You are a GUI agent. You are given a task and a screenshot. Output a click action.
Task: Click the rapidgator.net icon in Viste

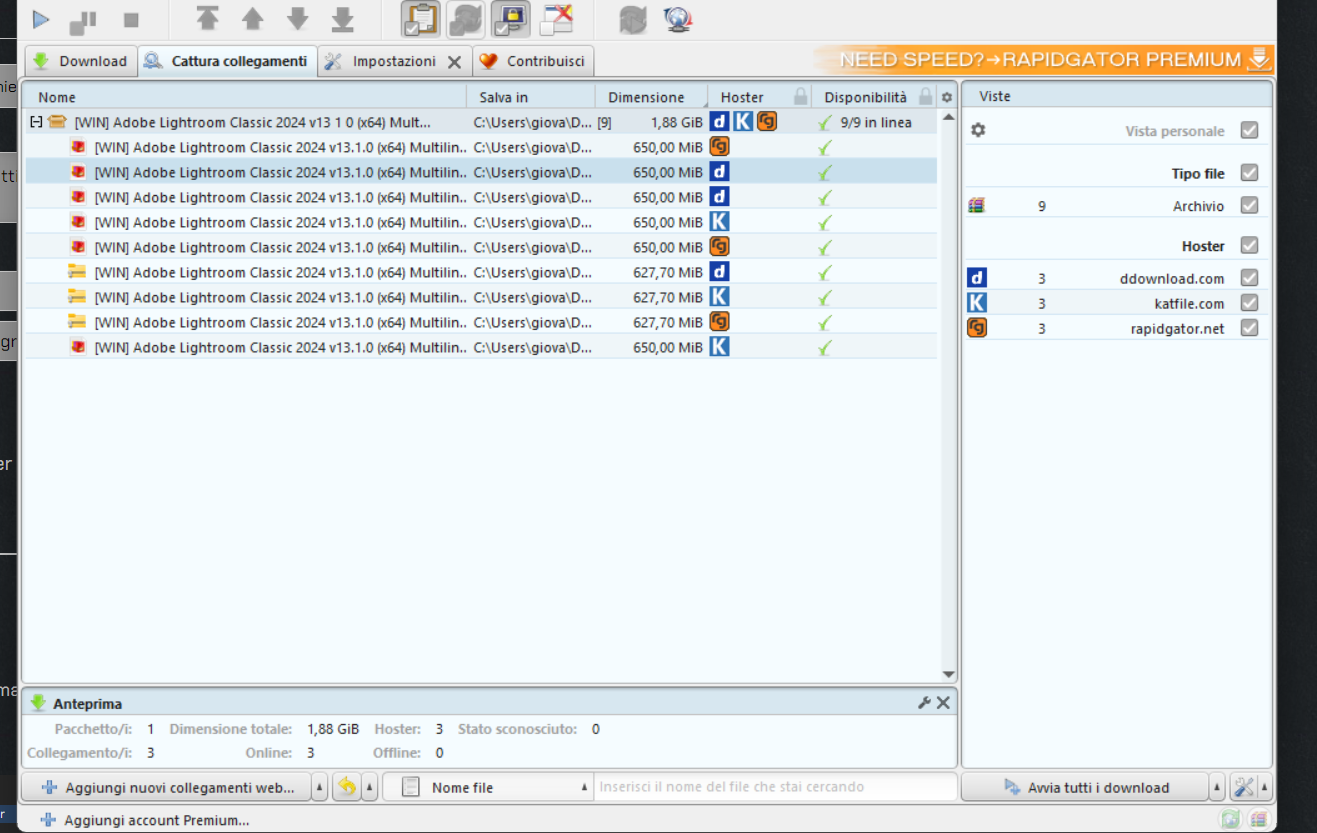[977, 328]
